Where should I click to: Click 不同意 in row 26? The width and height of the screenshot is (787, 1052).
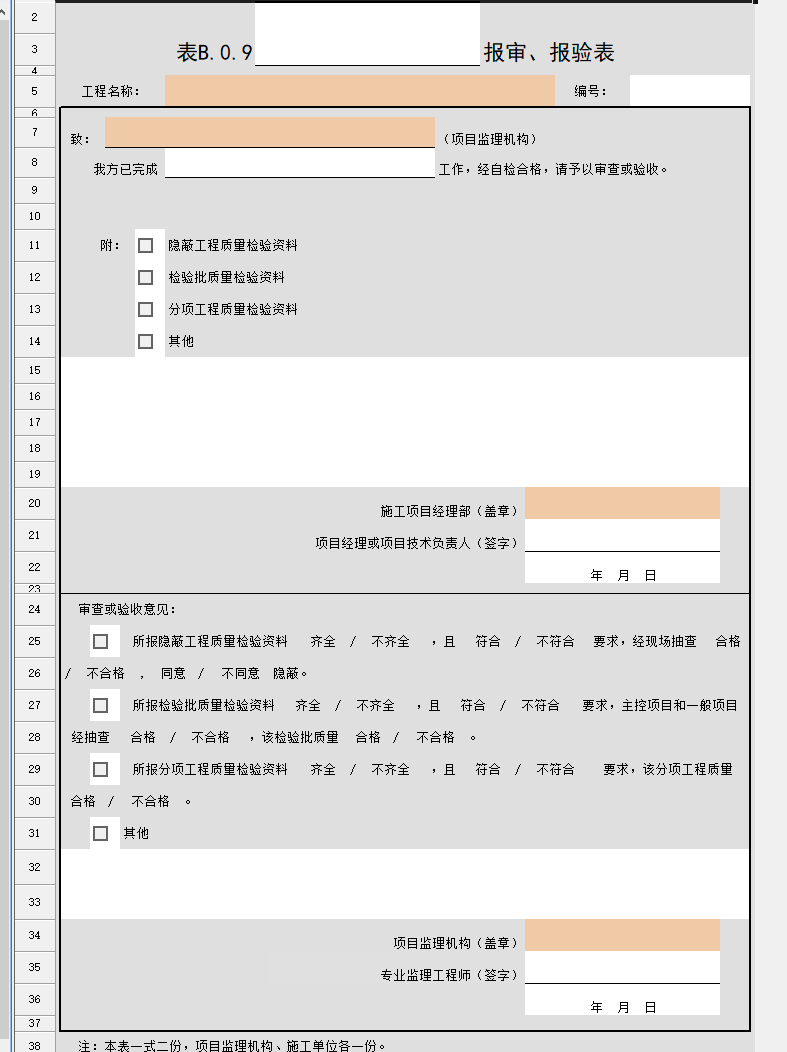240,673
